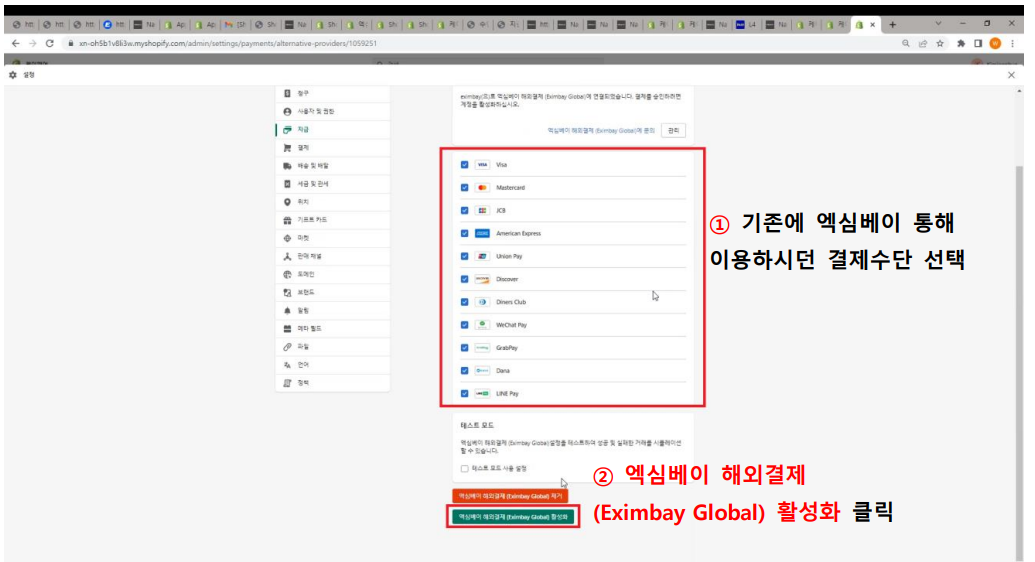Enable 테스트 모드 사용 설정 checkbox

[x=465, y=469]
